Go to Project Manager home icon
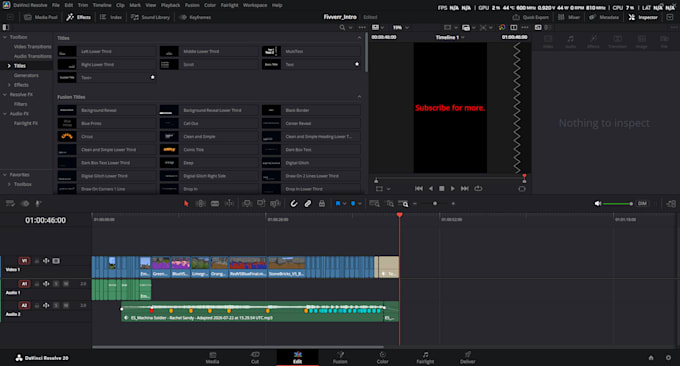Viewport: 680px width, 366px height. (651, 358)
